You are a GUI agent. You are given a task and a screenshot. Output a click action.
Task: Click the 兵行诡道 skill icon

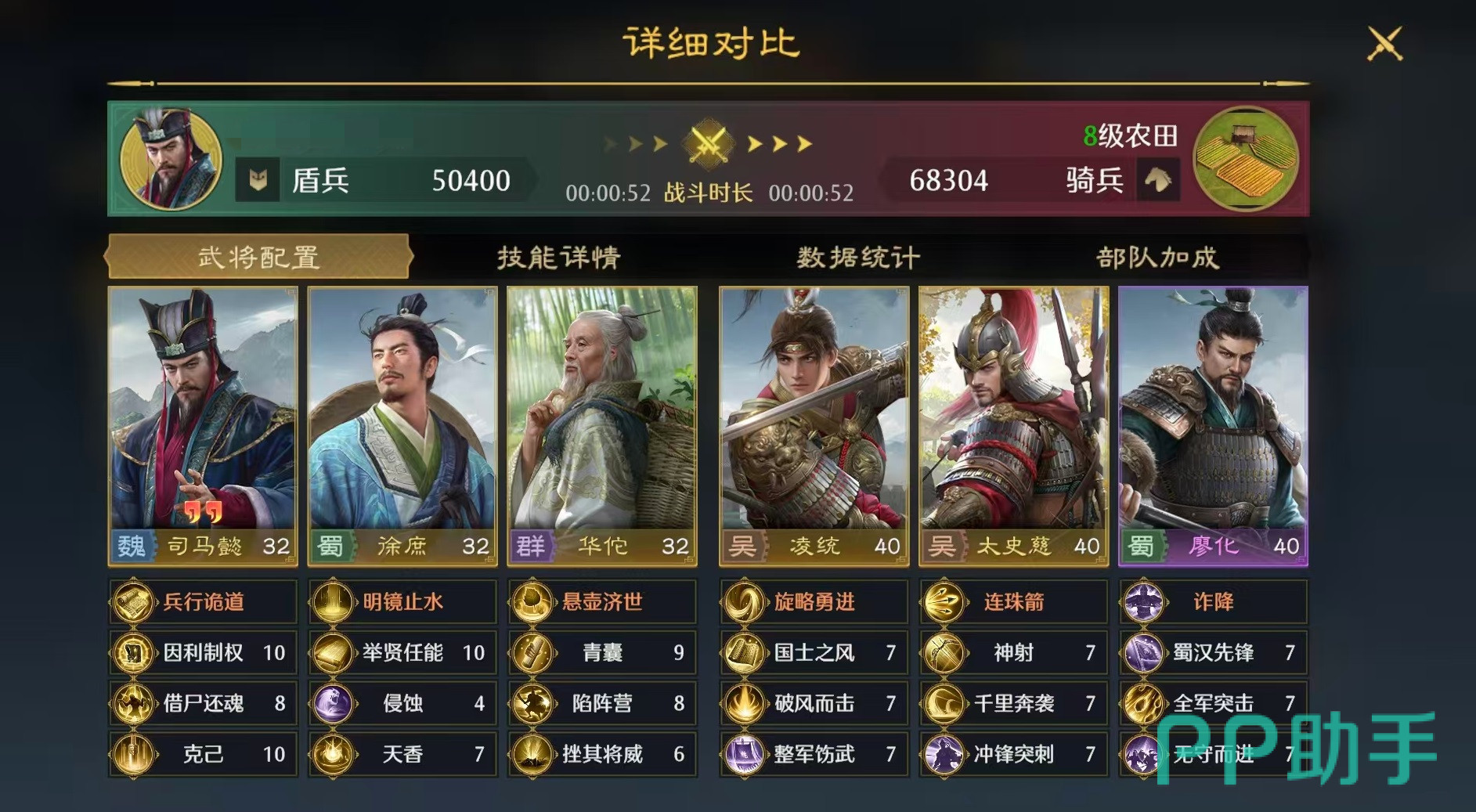coord(133,602)
